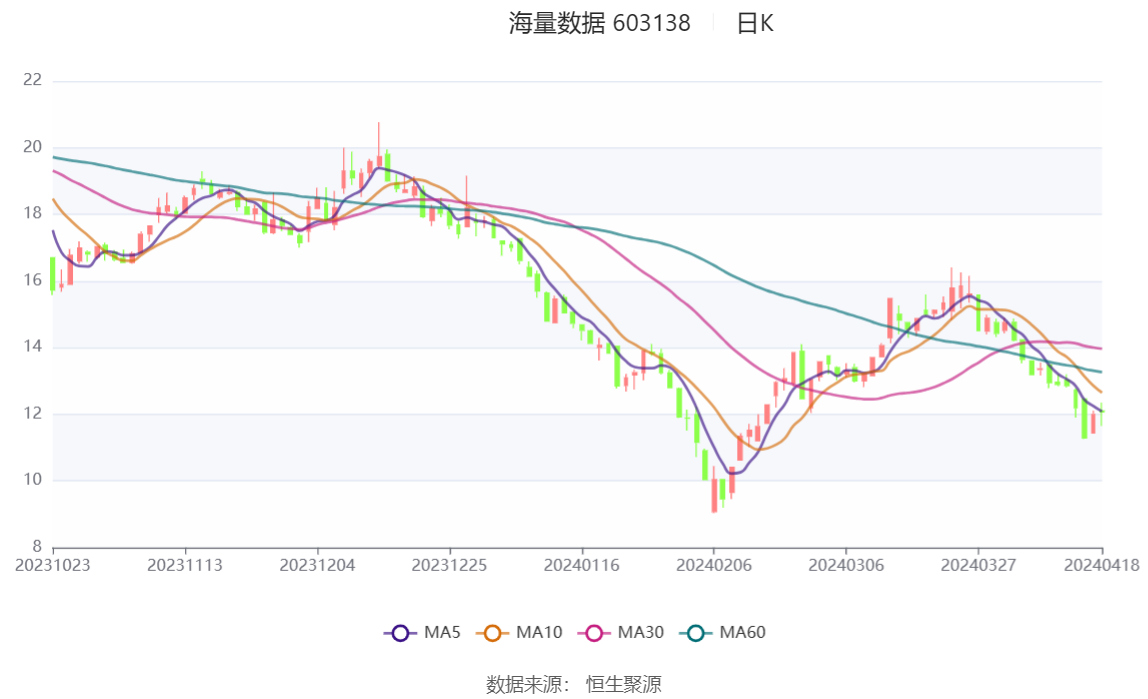This screenshot has width=1148, height=699.
Task: Hide the MA10 moving average line
Action: click(521, 632)
